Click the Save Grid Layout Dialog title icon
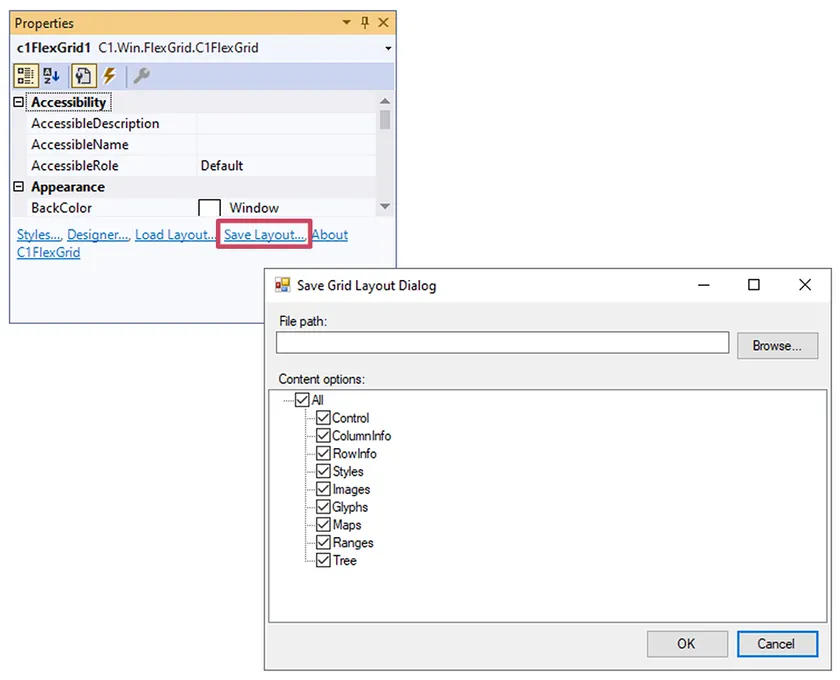Image resolution: width=840 pixels, height=680 pixels. coord(282,285)
